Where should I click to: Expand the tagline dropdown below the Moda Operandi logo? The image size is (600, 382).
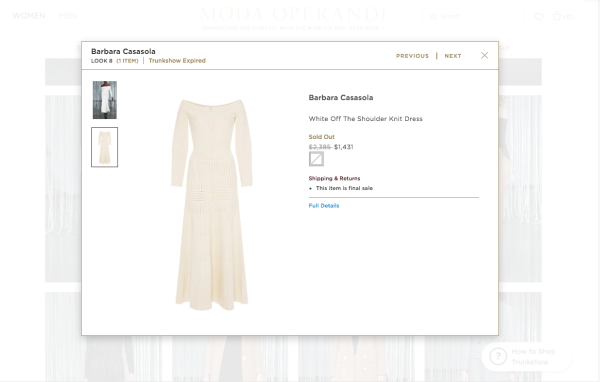pyautogui.click(x=383, y=28)
